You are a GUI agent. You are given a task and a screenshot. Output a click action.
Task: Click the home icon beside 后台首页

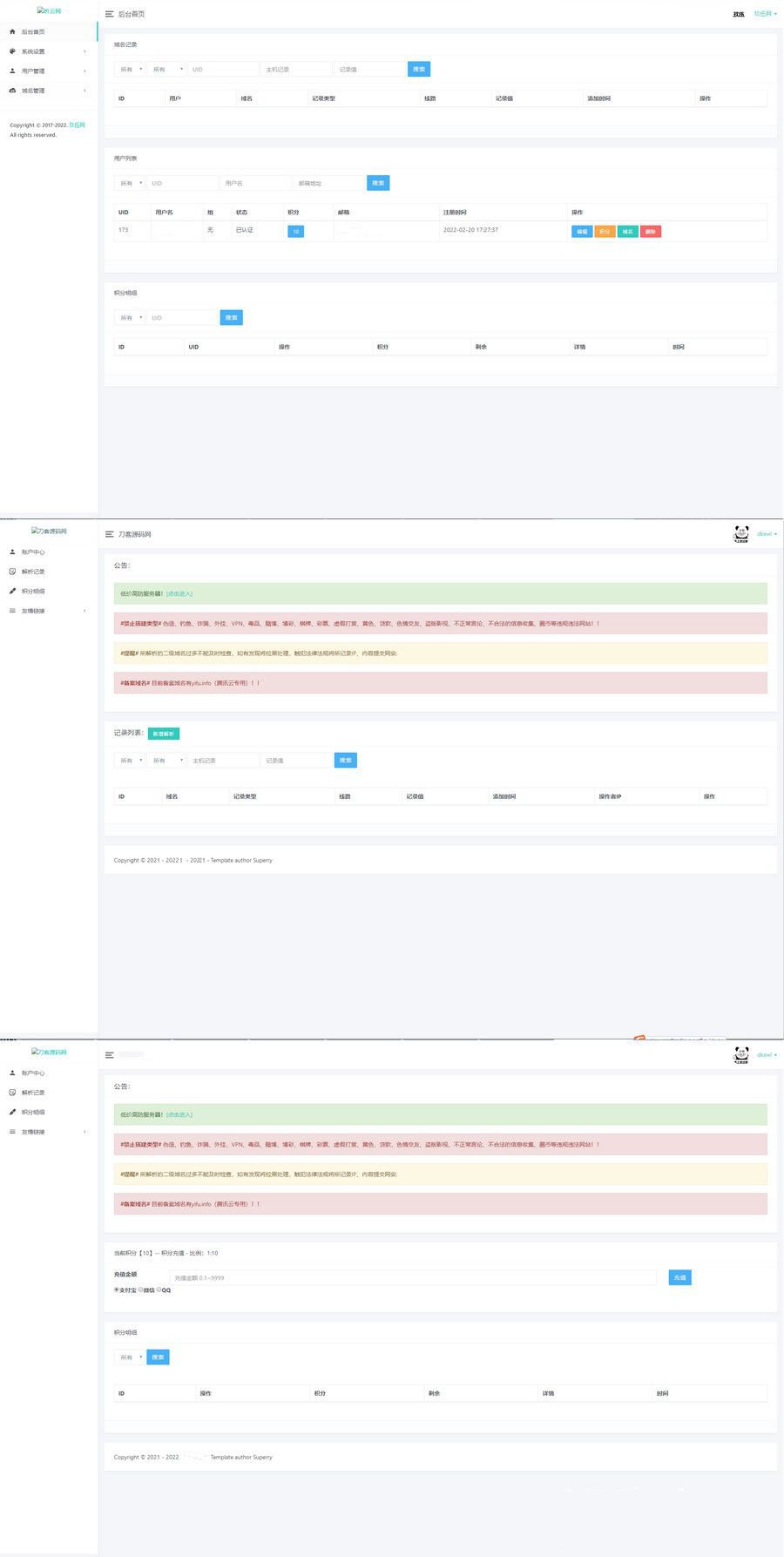click(12, 32)
